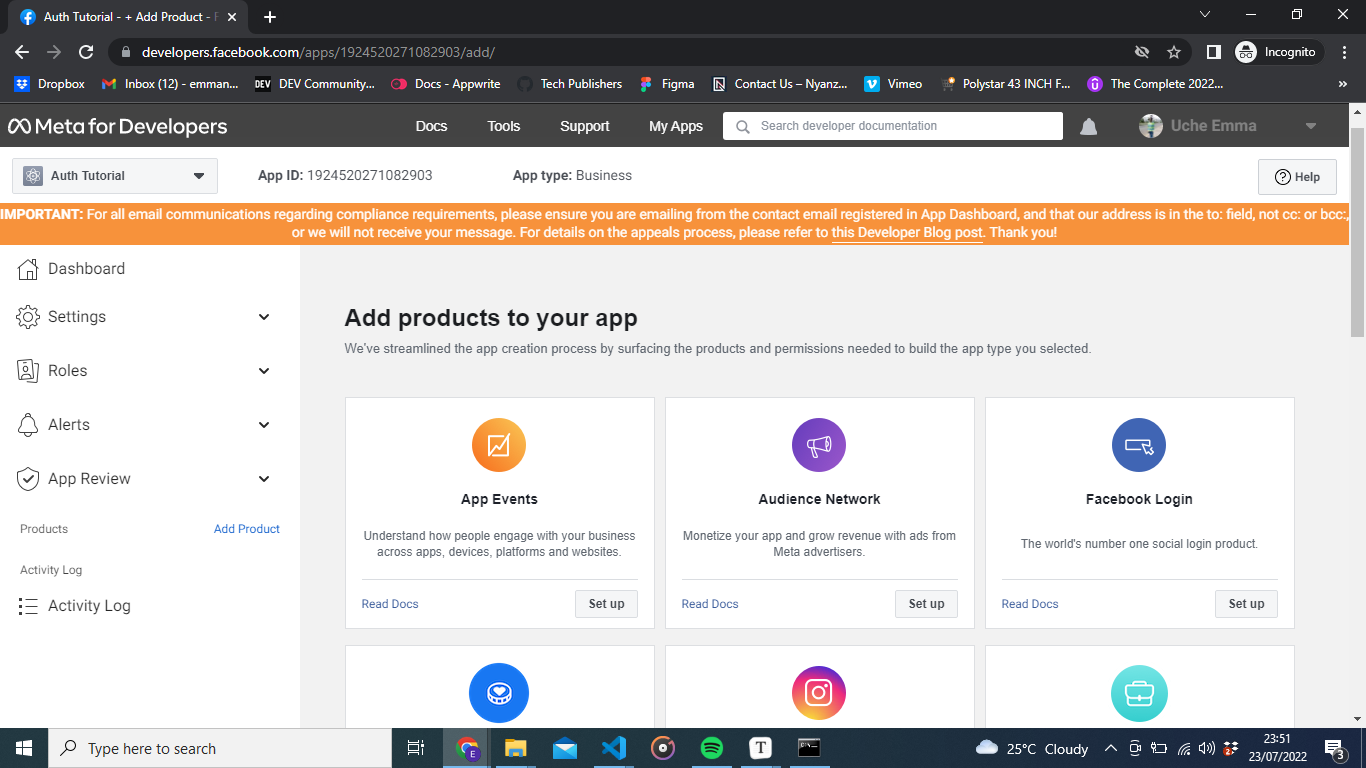Viewport: 1366px width, 768px height.
Task: Open Read Docs link for App Events
Action: 390,604
